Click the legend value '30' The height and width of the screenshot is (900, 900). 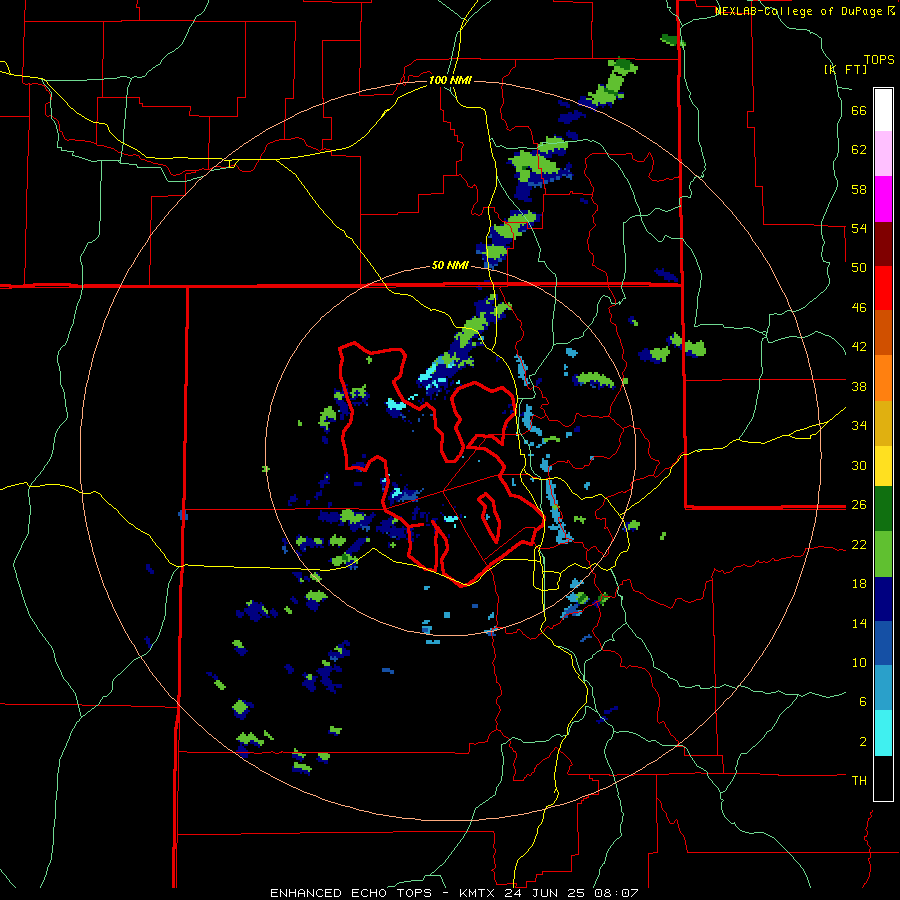tap(859, 465)
